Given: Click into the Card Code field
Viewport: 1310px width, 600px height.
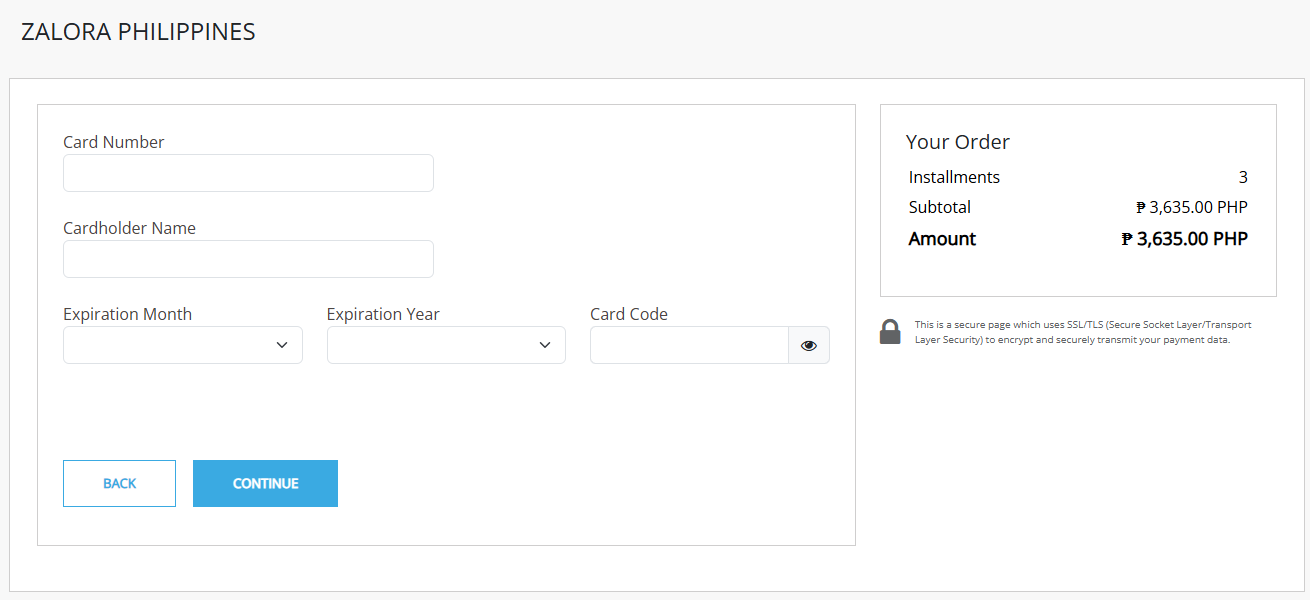Looking at the screenshot, I should pos(689,345).
